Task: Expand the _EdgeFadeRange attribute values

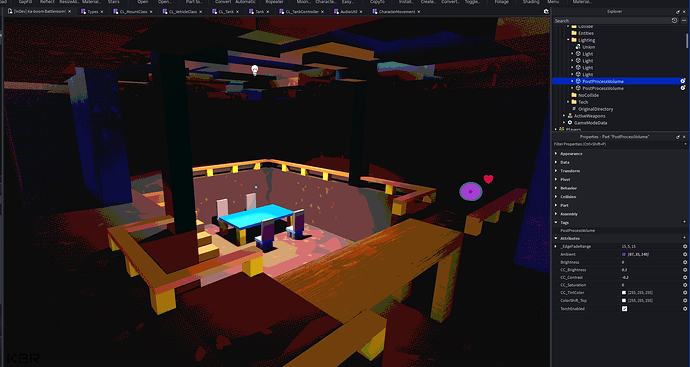Action: (x=556, y=246)
